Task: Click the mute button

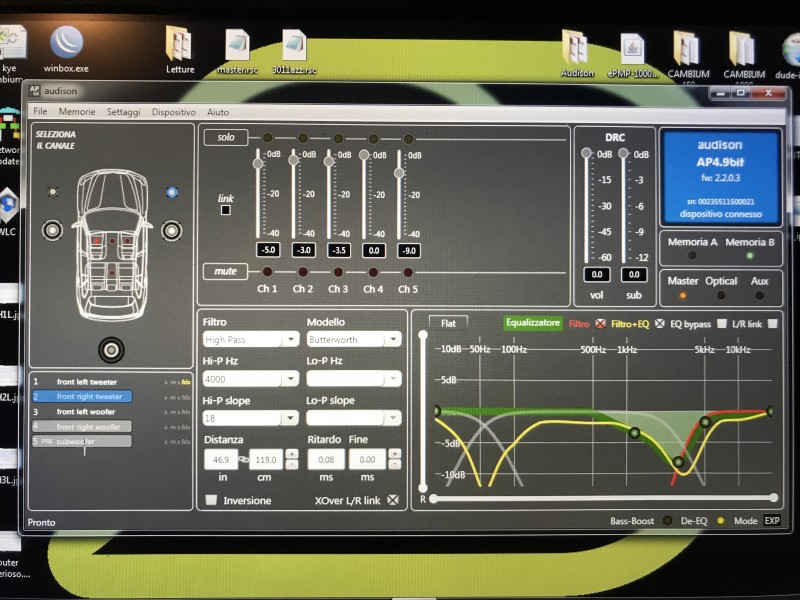Action: (x=225, y=271)
